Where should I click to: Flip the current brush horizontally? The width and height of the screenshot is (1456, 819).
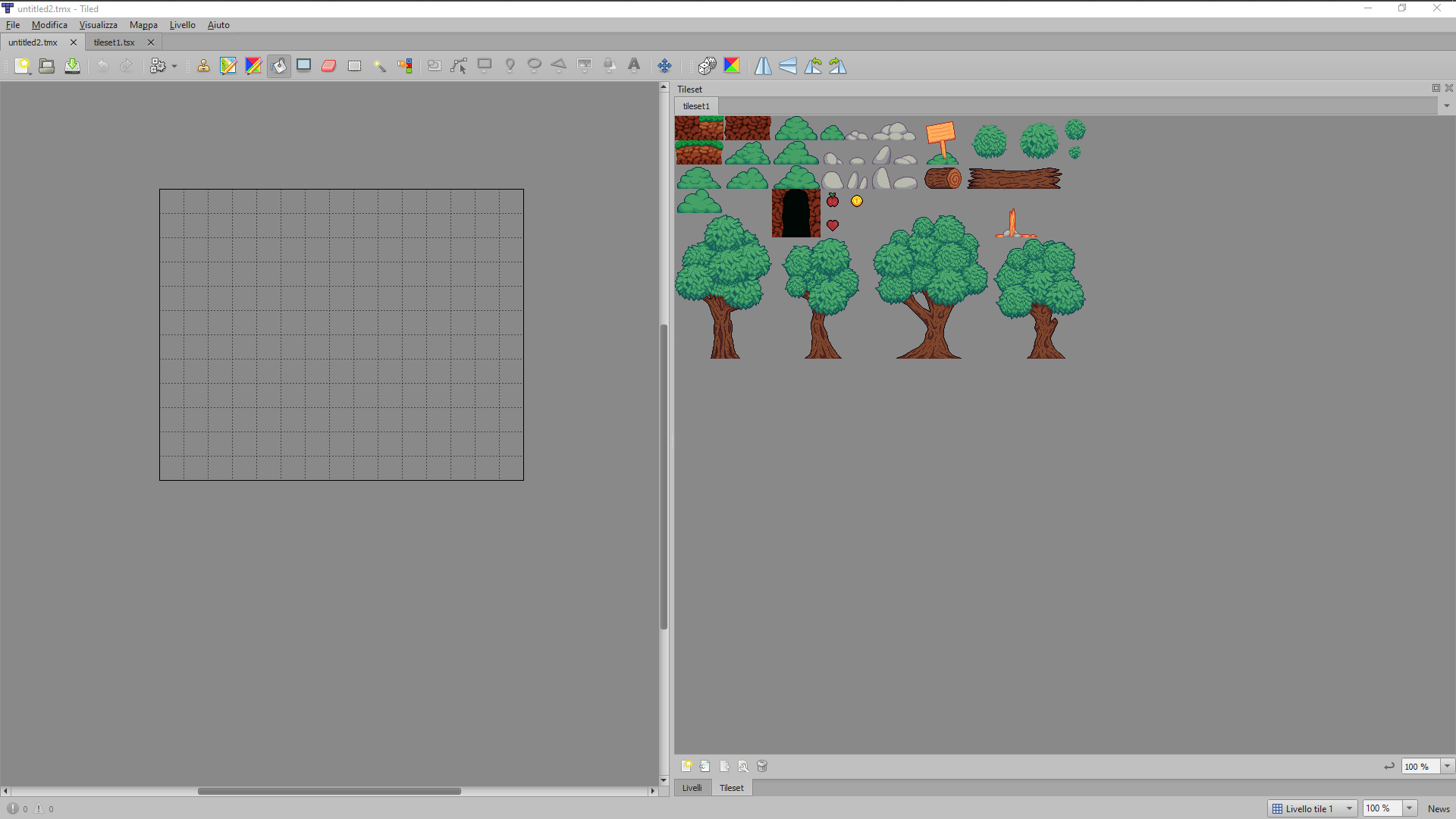[x=763, y=66]
